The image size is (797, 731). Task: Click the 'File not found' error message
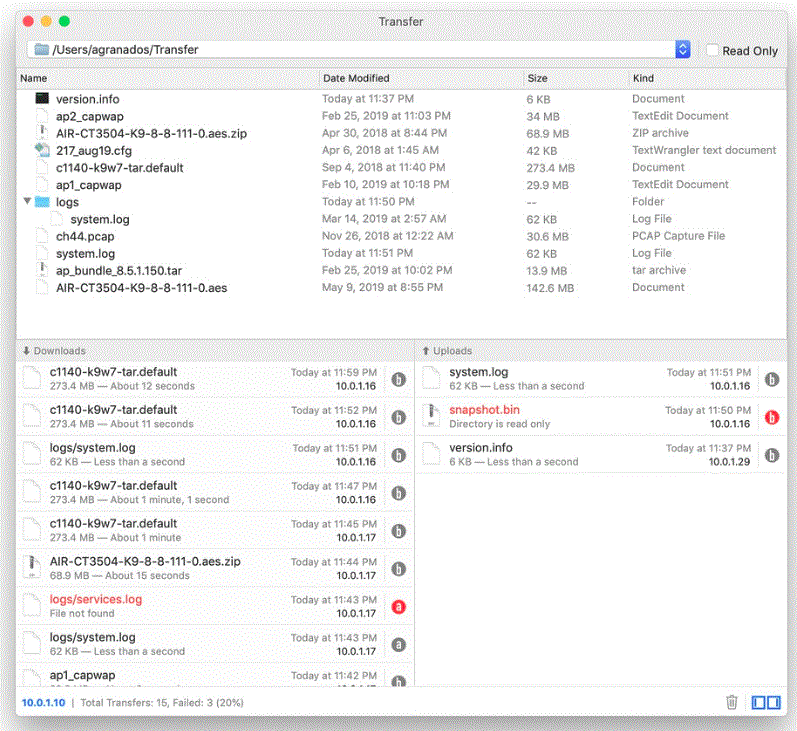pos(82,614)
